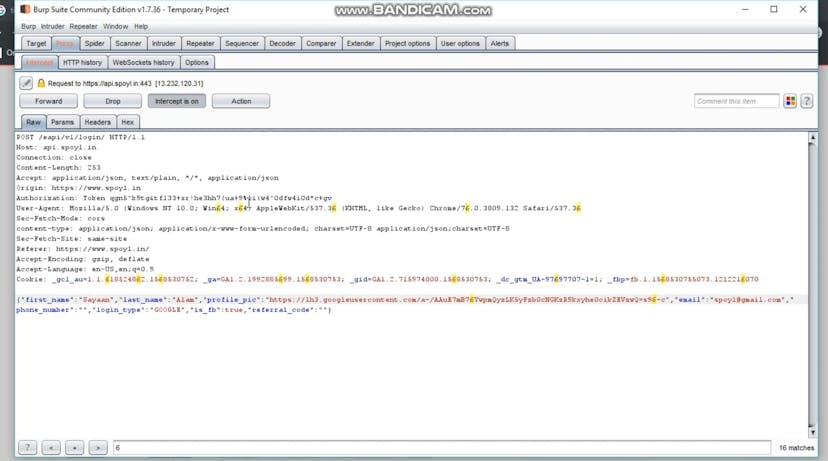The height and width of the screenshot is (461, 828).
Task: Switch to the Project options tab
Action: [408, 43]
